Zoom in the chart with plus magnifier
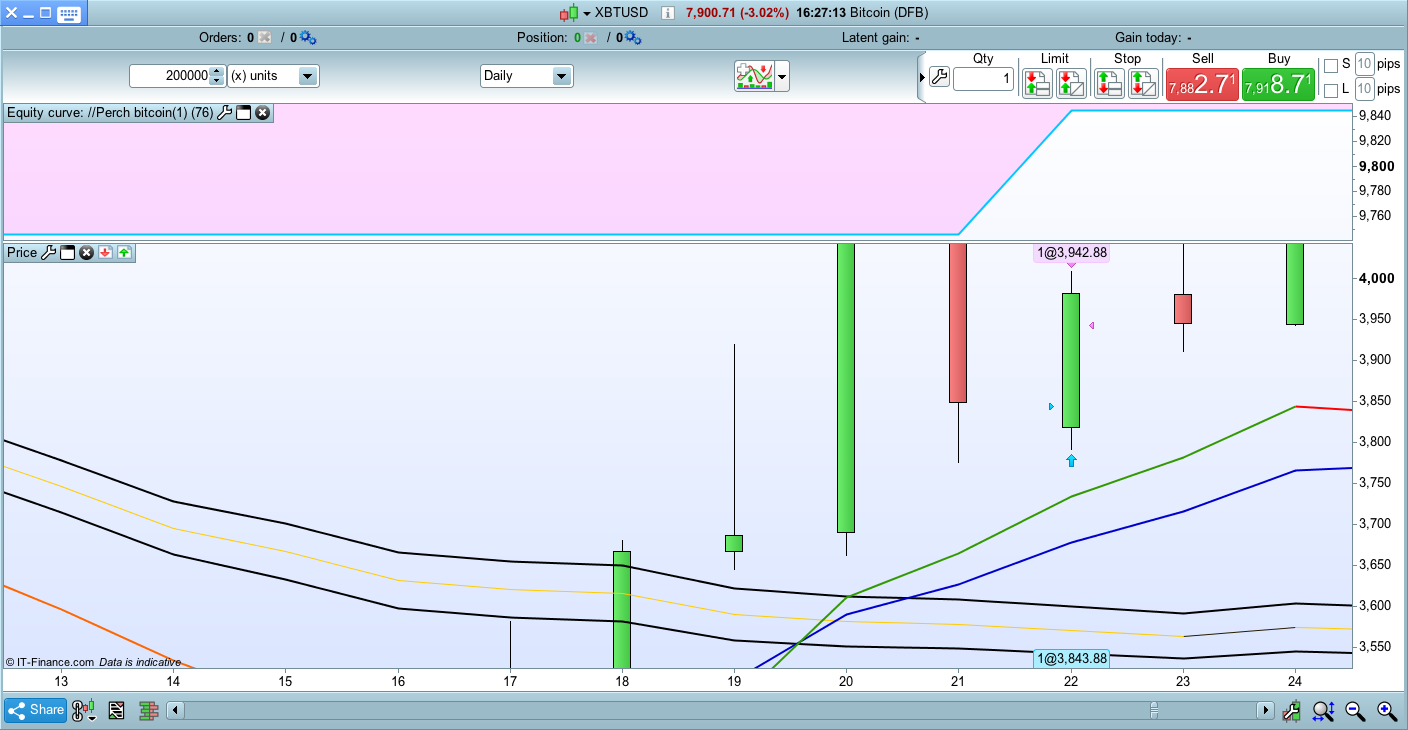Viewport: 1408px width, 730px height. tap(1387, 711)
